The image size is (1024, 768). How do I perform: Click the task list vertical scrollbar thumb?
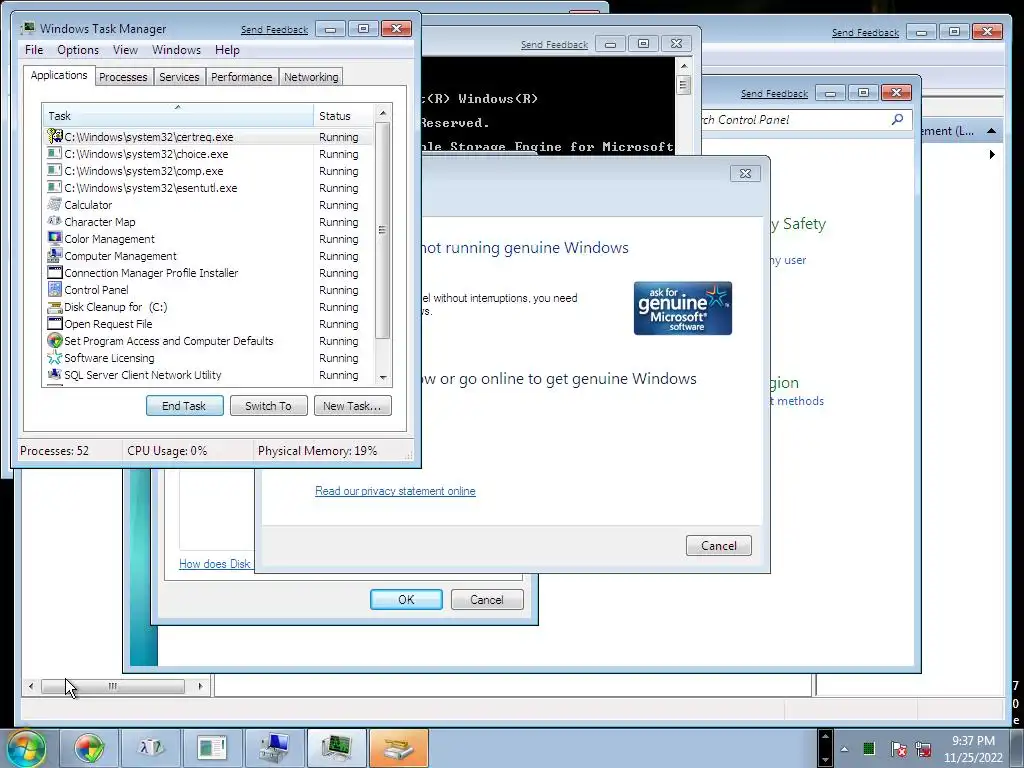(383, 231)
